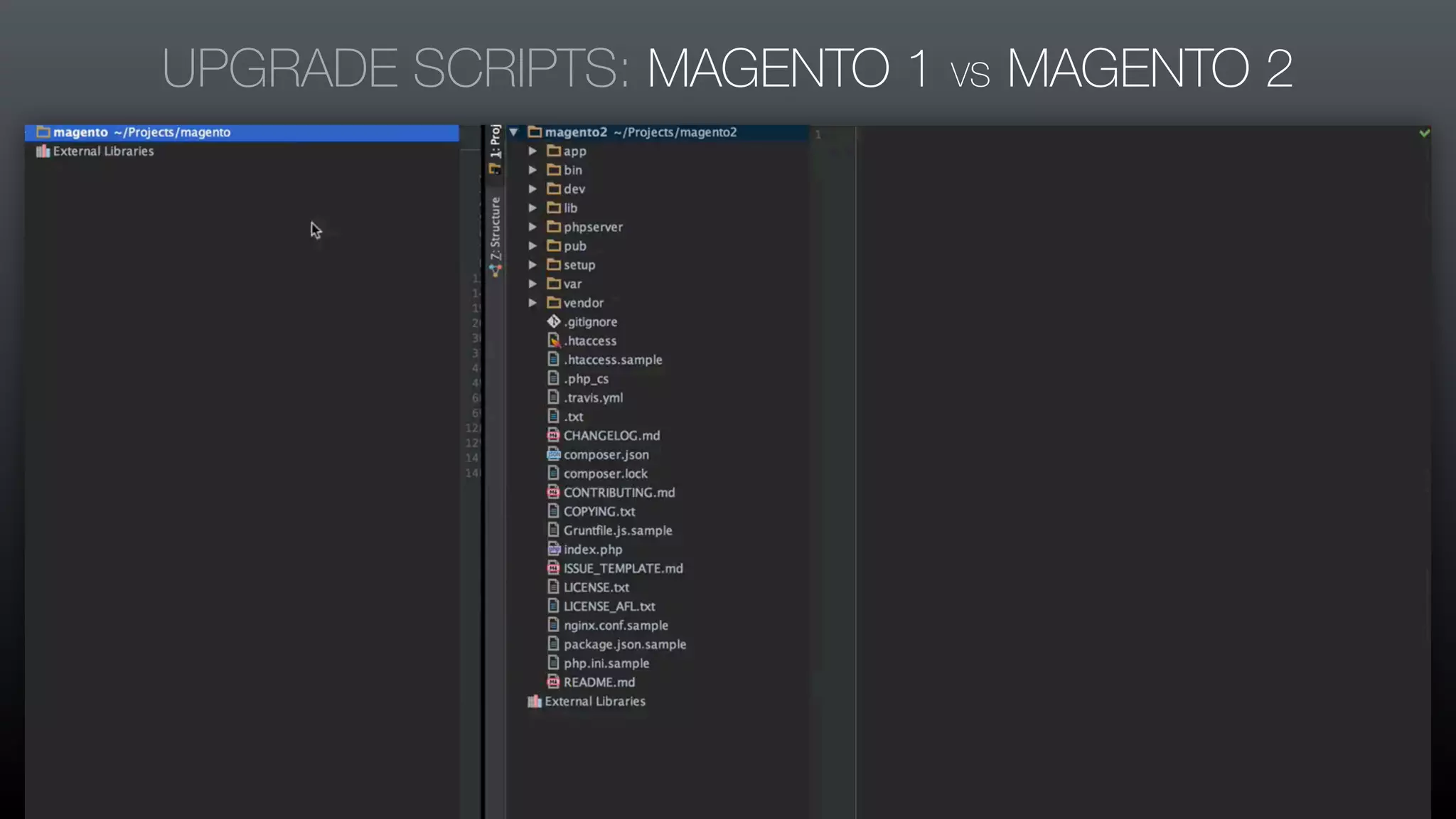The image size is (1456, 819).
Task: Click the magento2 project root folder icon
Action: tap(535, 132)
